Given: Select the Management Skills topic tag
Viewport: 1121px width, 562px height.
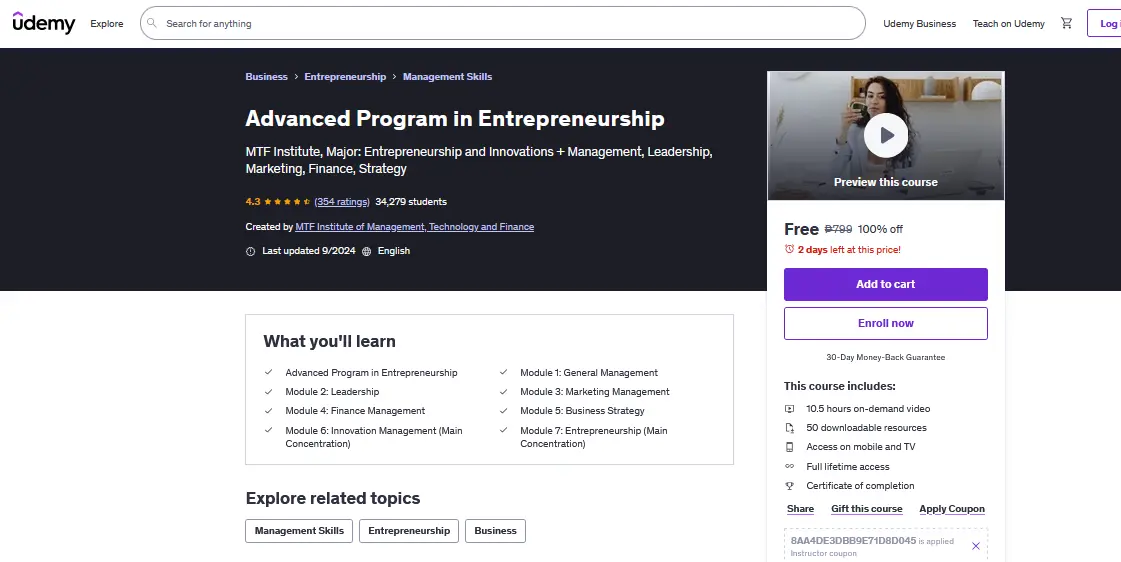Looking at the screenshot, I should [x=299, y=531].
